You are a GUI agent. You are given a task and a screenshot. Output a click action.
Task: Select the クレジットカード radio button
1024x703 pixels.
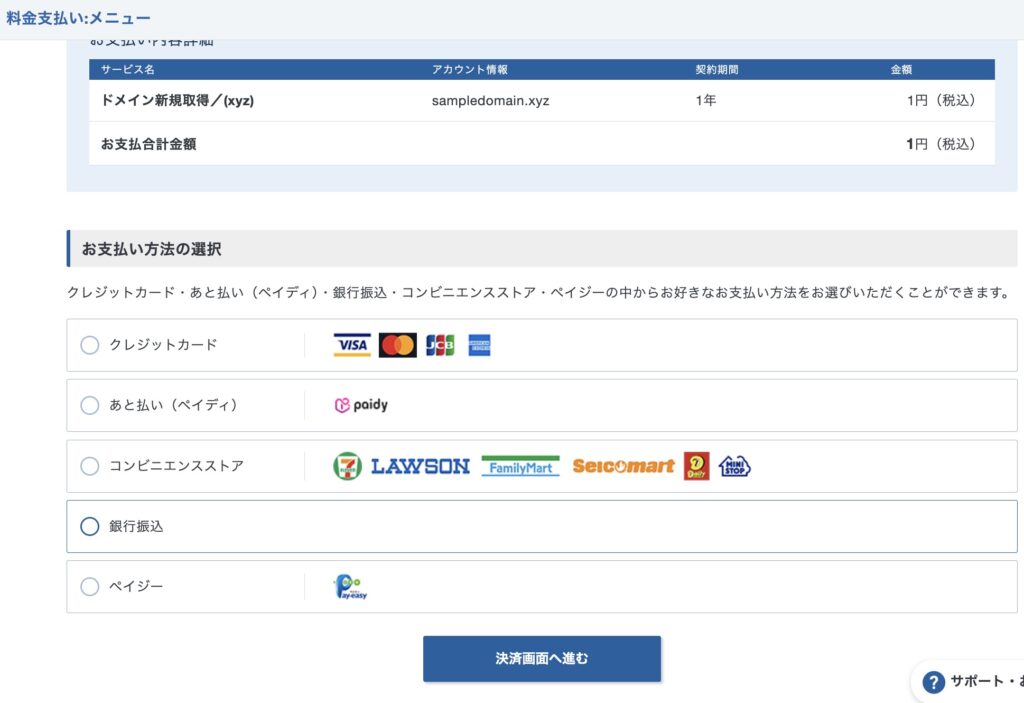click(90, 345)
